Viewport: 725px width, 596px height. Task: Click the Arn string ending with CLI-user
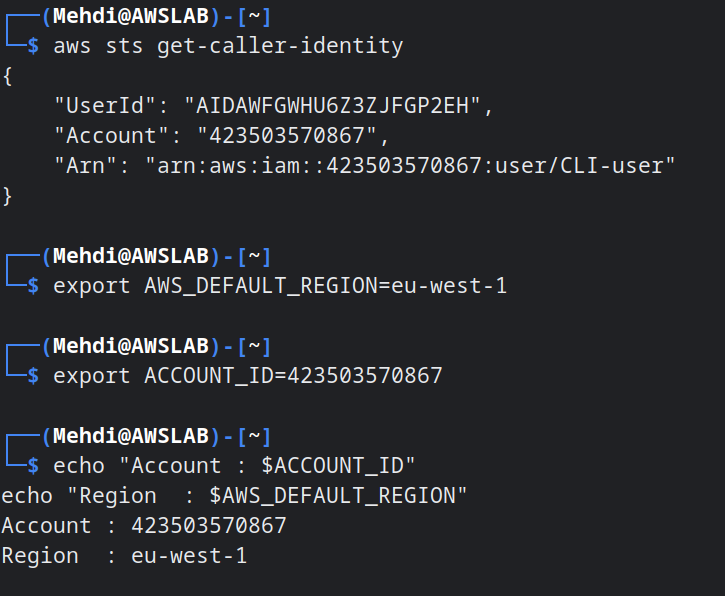[x=410, y=166]
